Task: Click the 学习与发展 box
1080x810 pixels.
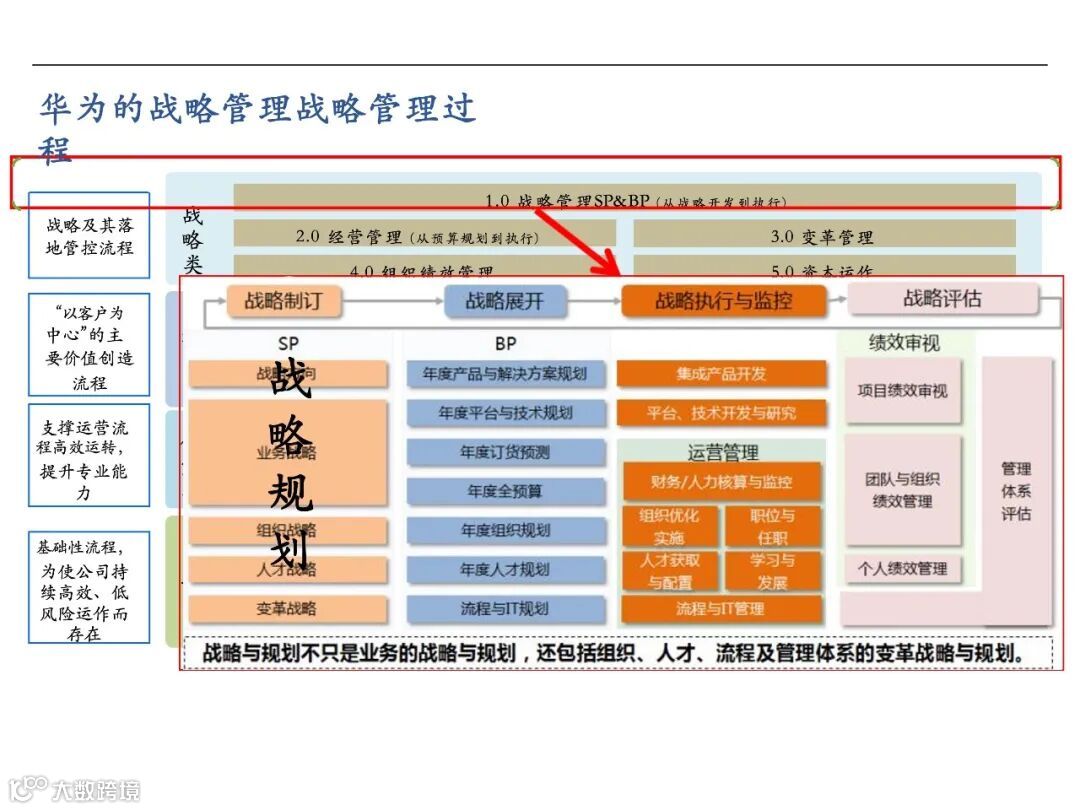Action: pyautogui.click(x=772, y=571)
